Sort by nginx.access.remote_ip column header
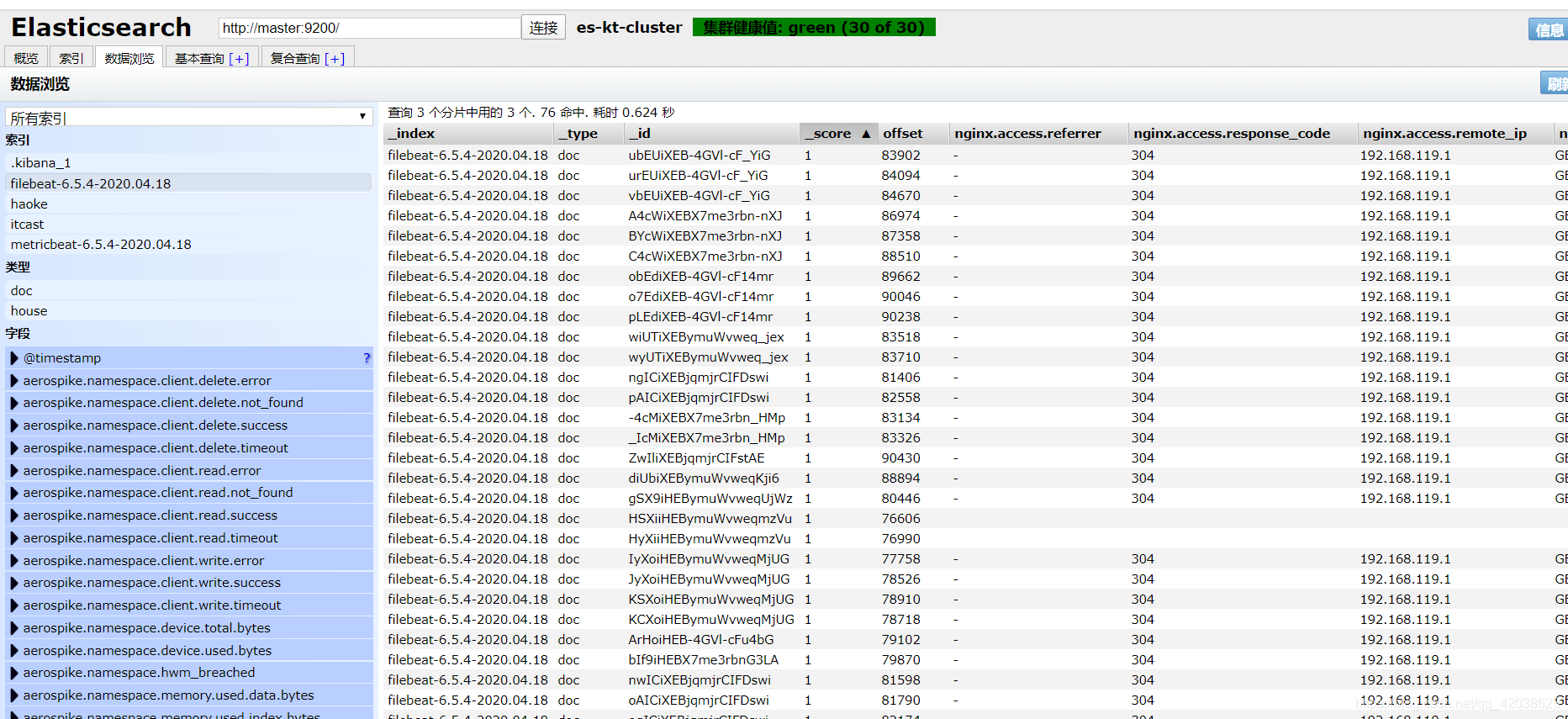 click(x=1454, y=134)
